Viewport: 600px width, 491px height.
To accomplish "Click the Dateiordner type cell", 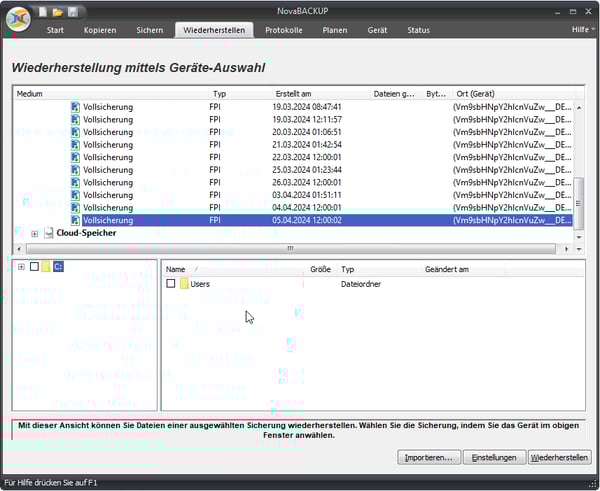I will point(361,284).
